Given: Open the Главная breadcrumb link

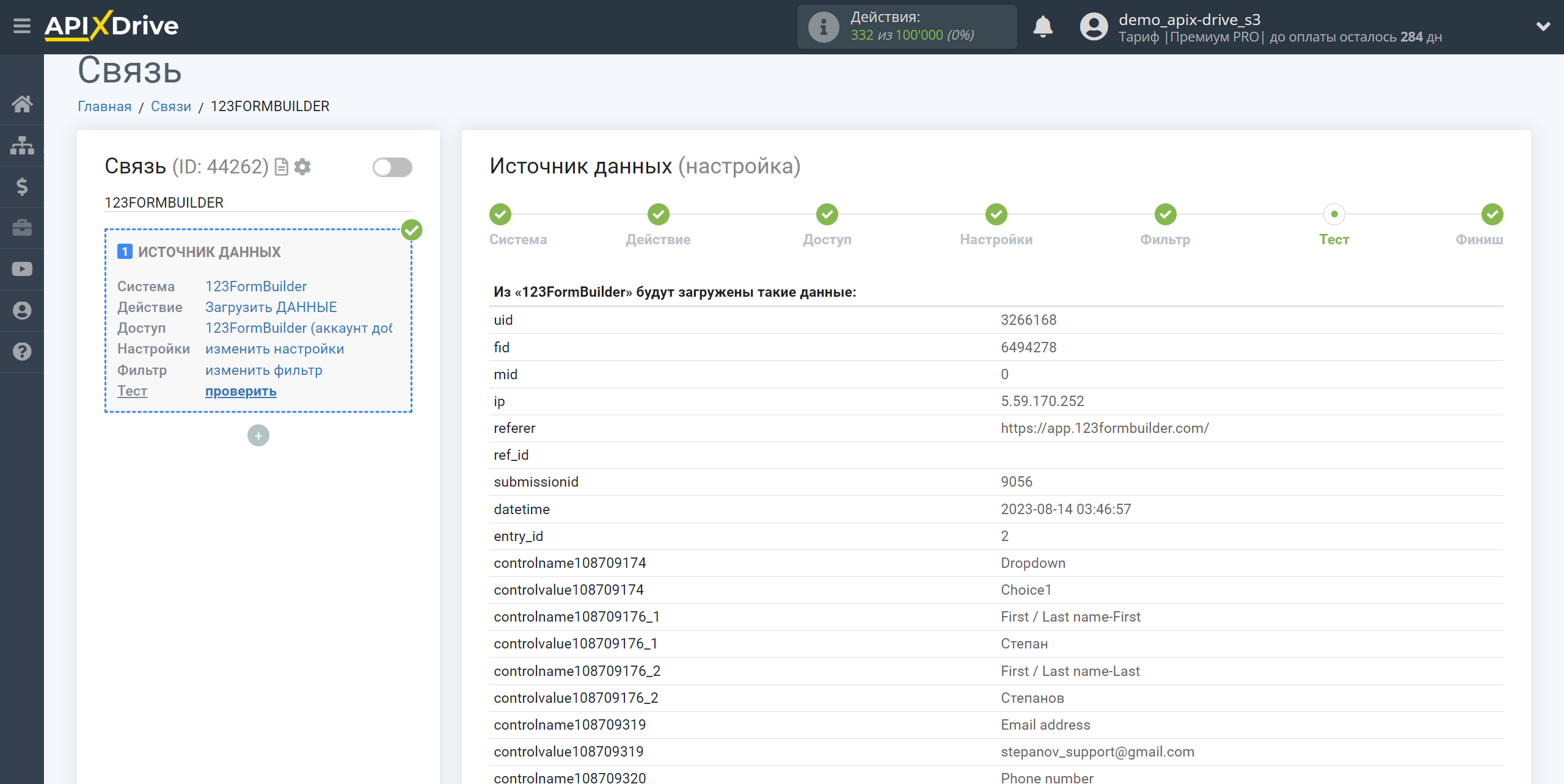Looking at the screenshot, I should pyautogui.click(x=104, y=106).
